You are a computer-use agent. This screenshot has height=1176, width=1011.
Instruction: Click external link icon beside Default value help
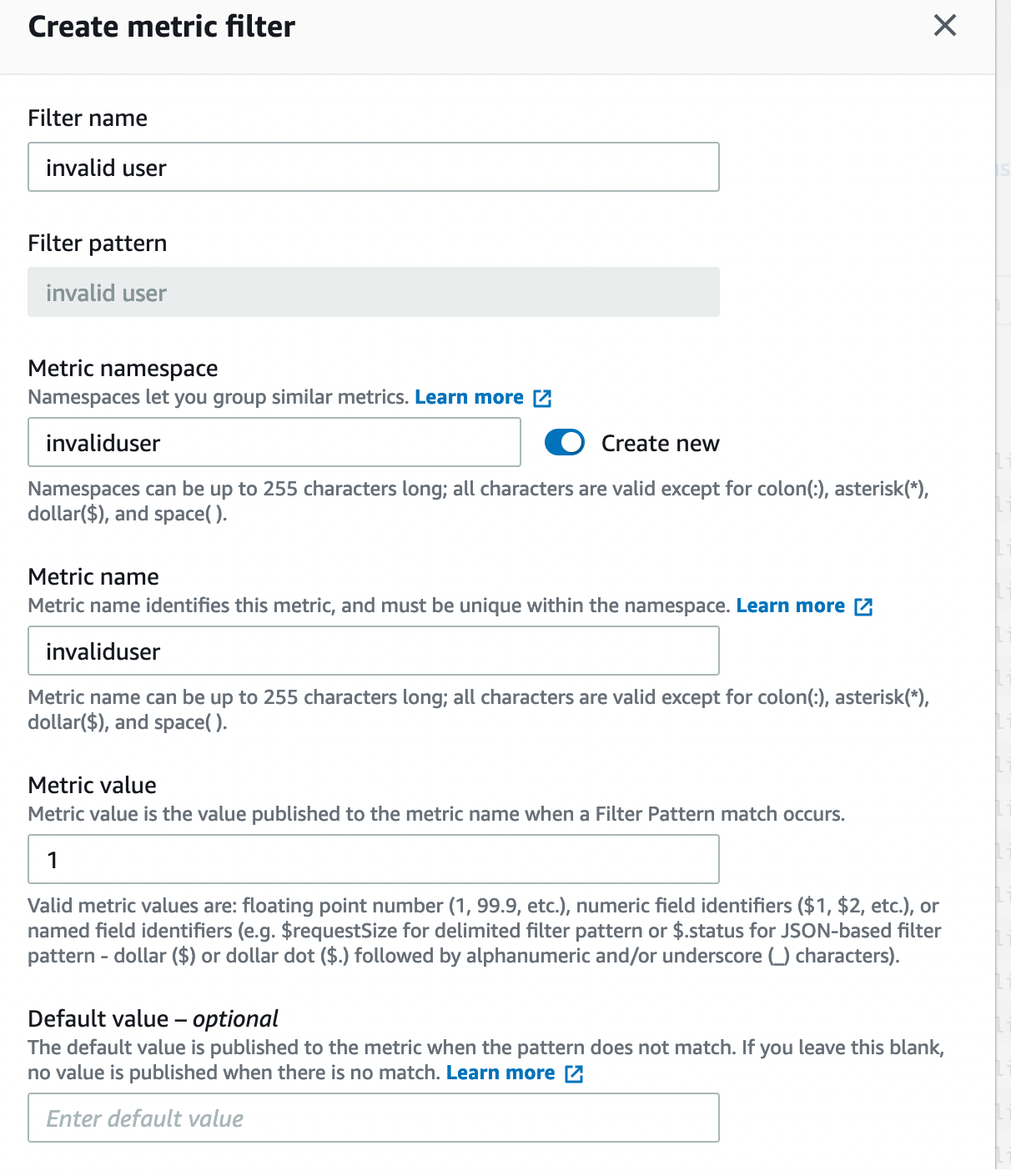click(x=574, y=1074)
